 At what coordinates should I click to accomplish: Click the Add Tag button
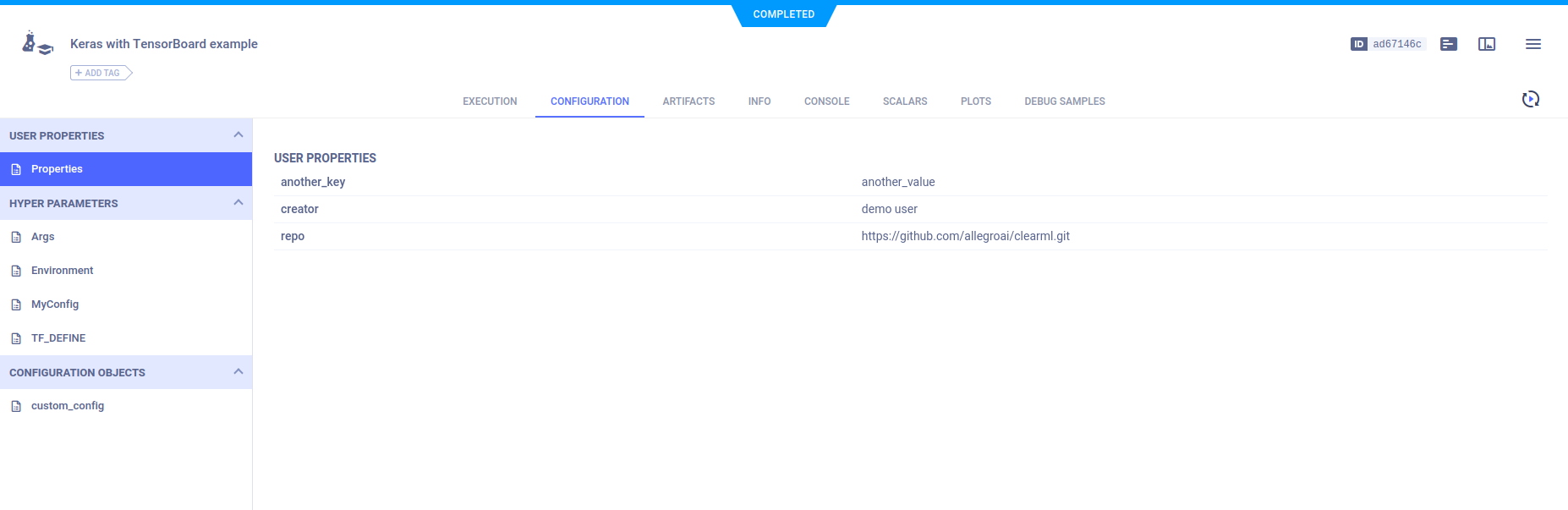tap(101, 74)
